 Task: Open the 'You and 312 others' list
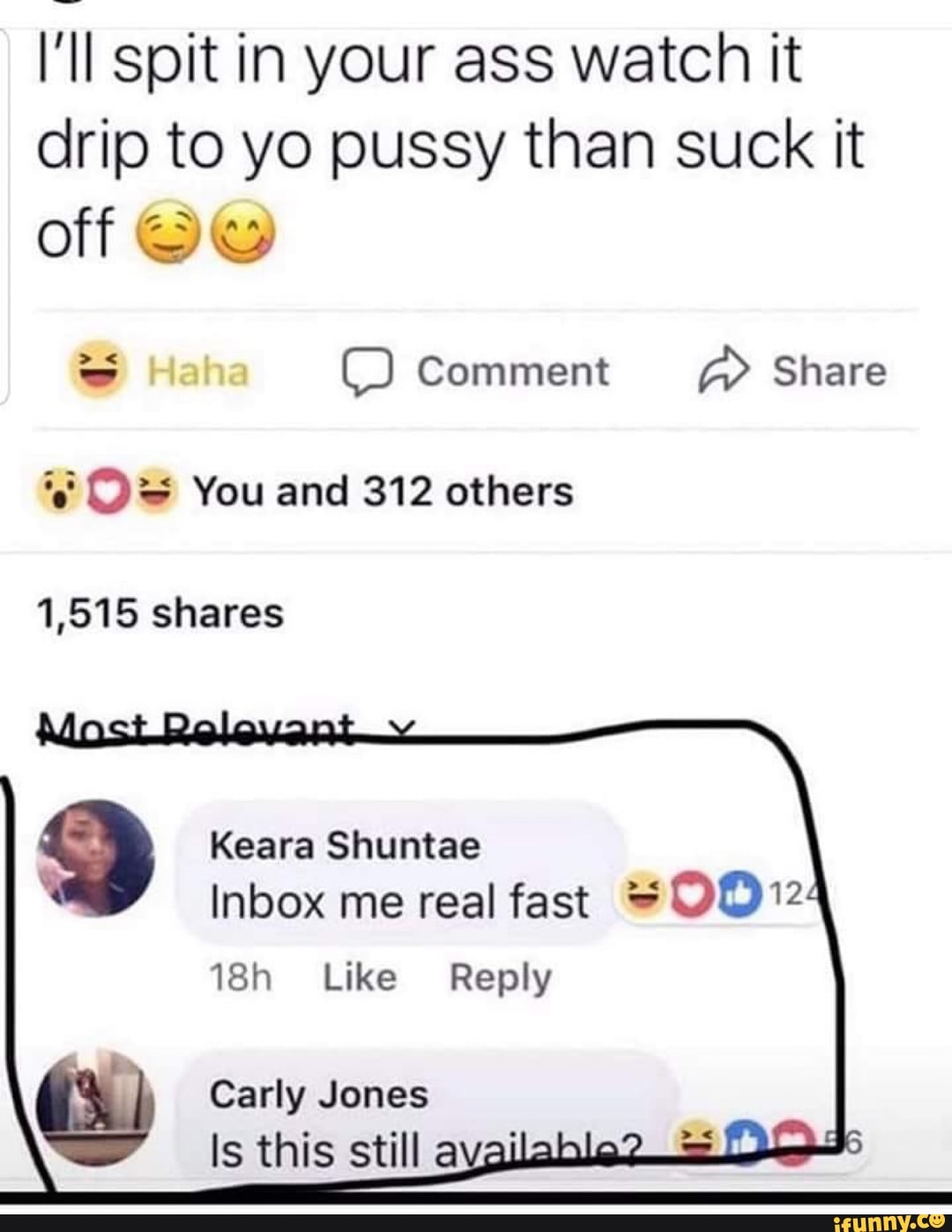pyautogui.click(x=383, y=492)
